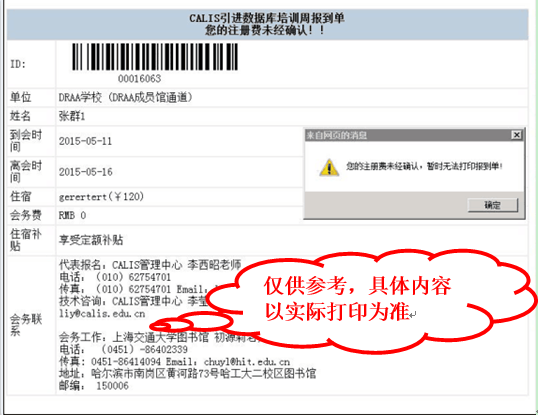This screenshot has height=415, width=538.
Task: Click the email chuyl@hit.edu.cn
Action: pyautogui.click(x=247, y=362)
